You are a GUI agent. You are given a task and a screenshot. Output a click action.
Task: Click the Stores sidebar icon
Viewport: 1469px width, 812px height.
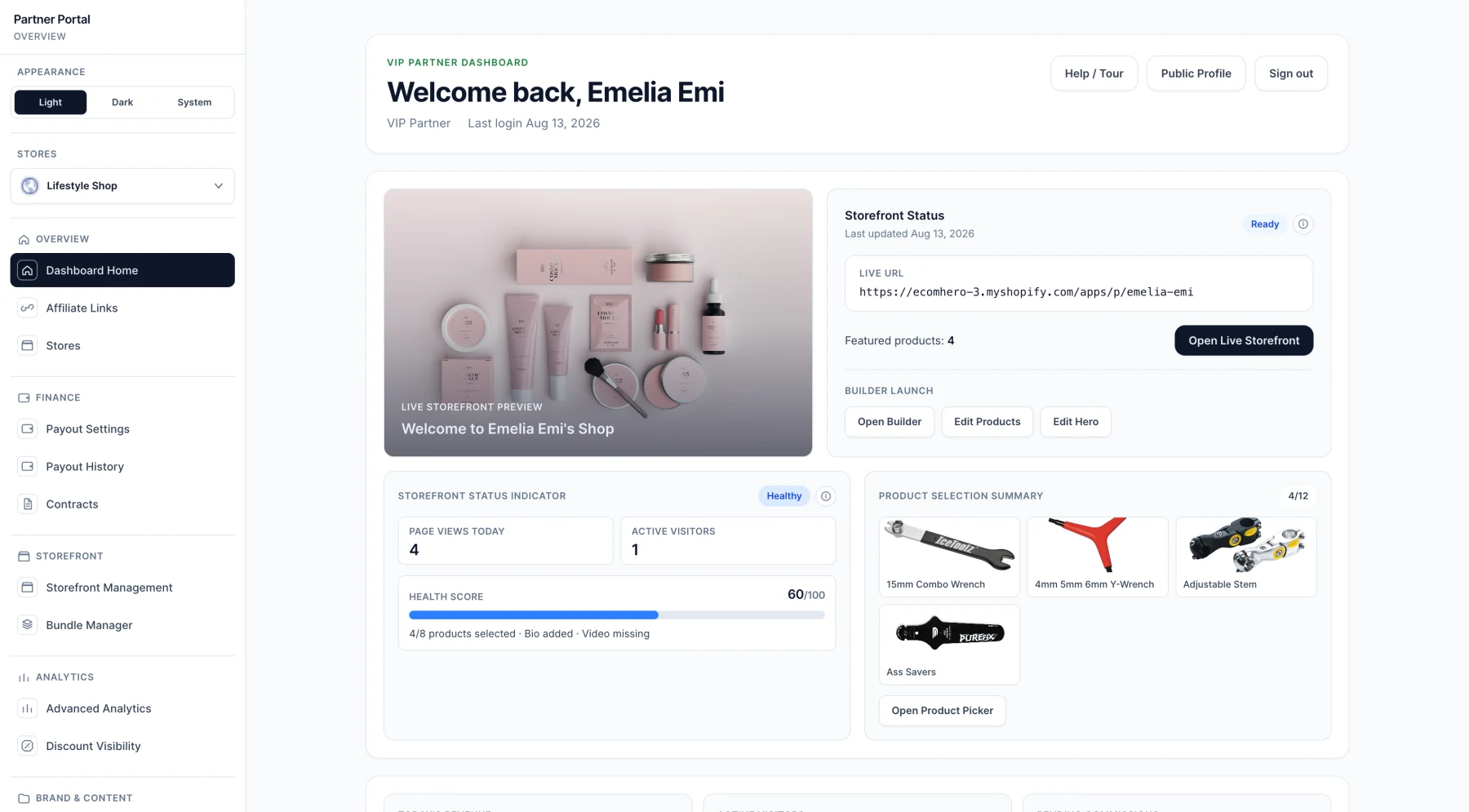(28, 345)
